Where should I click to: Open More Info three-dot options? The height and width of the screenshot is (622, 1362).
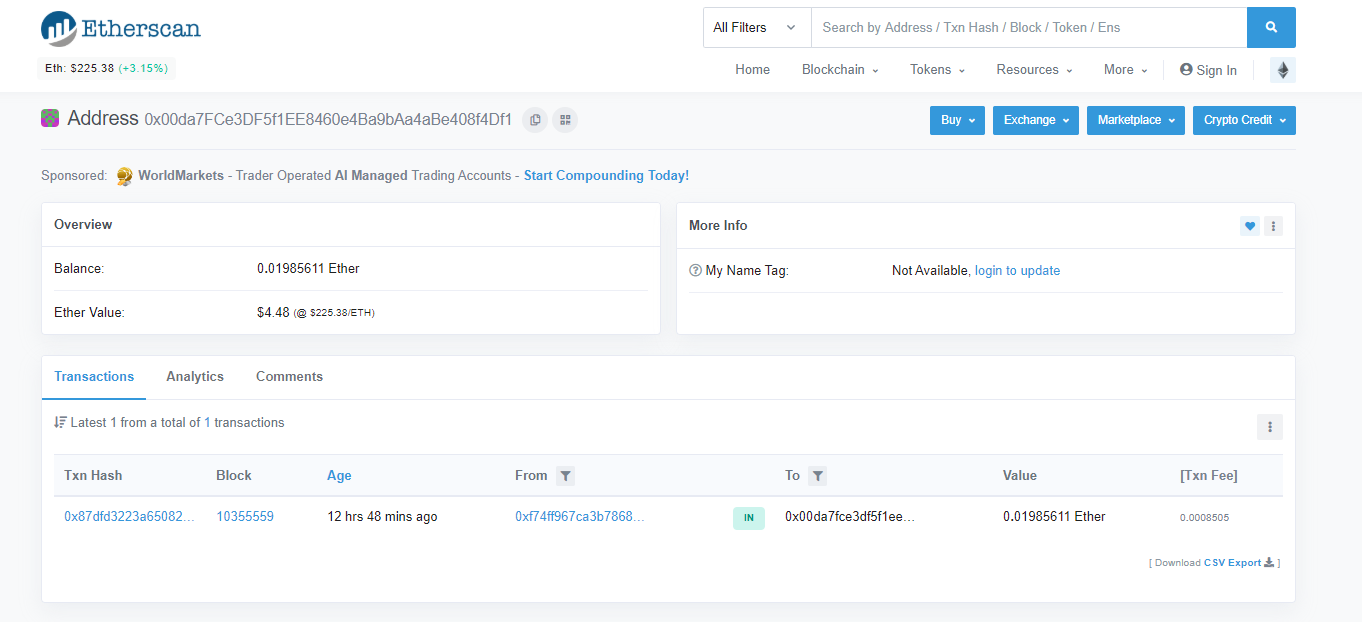pos(1273,226)
